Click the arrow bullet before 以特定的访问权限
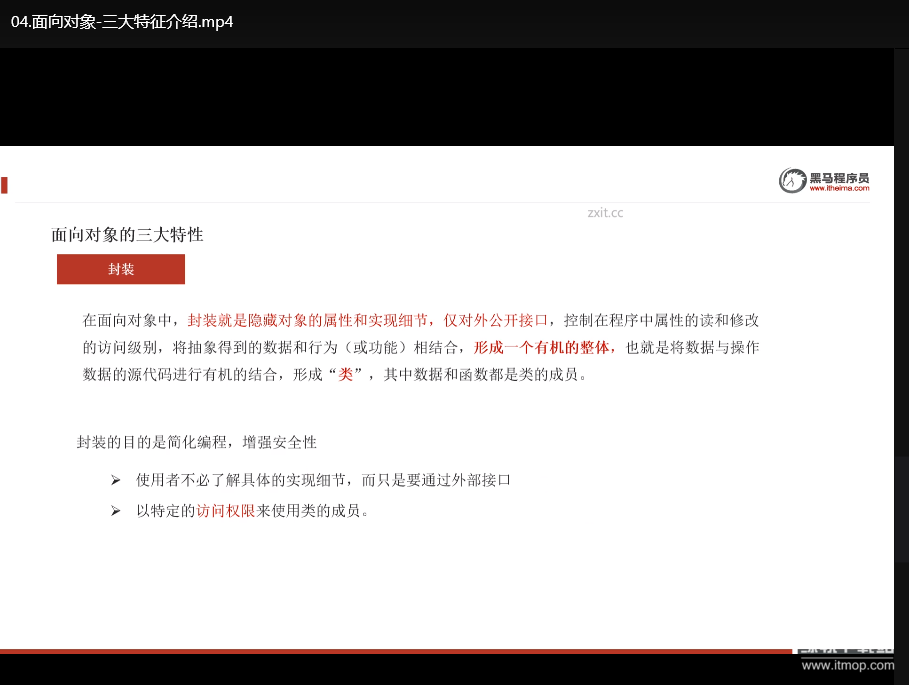This screenshot has height=685, width=909. [115, 511]
